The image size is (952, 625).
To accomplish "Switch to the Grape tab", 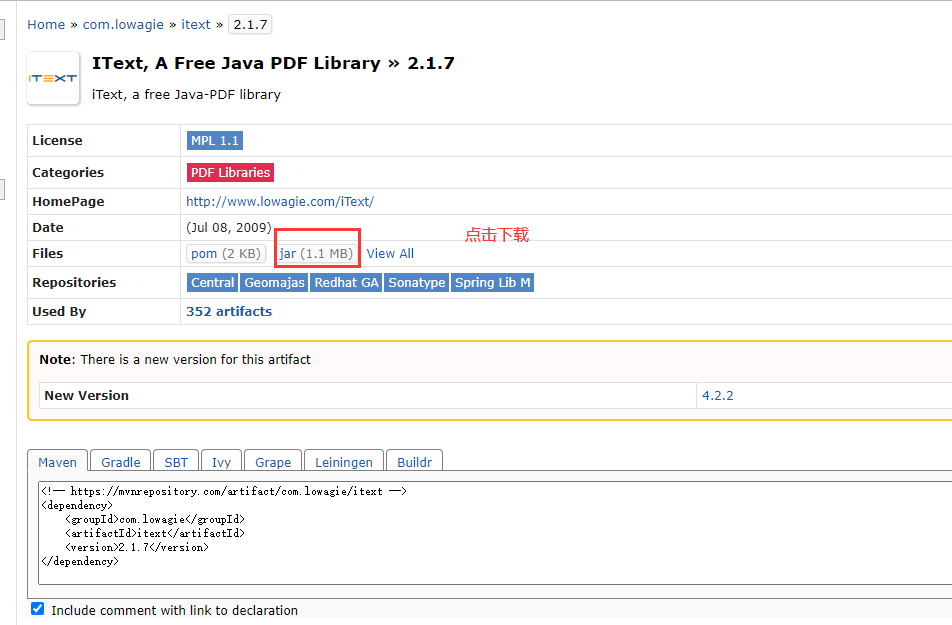I will point(272,462).
